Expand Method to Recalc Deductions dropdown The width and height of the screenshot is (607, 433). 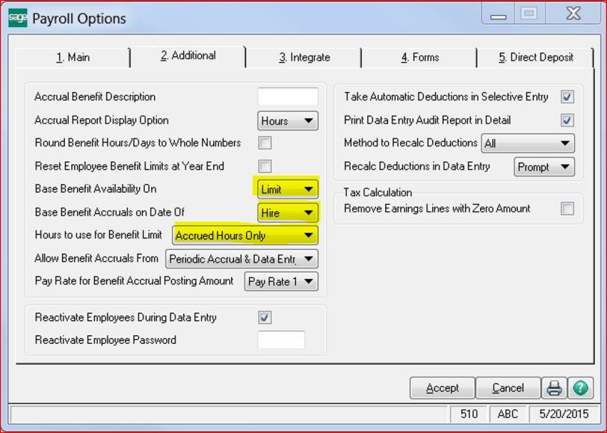pyautogui.click(x=527, y=144)
